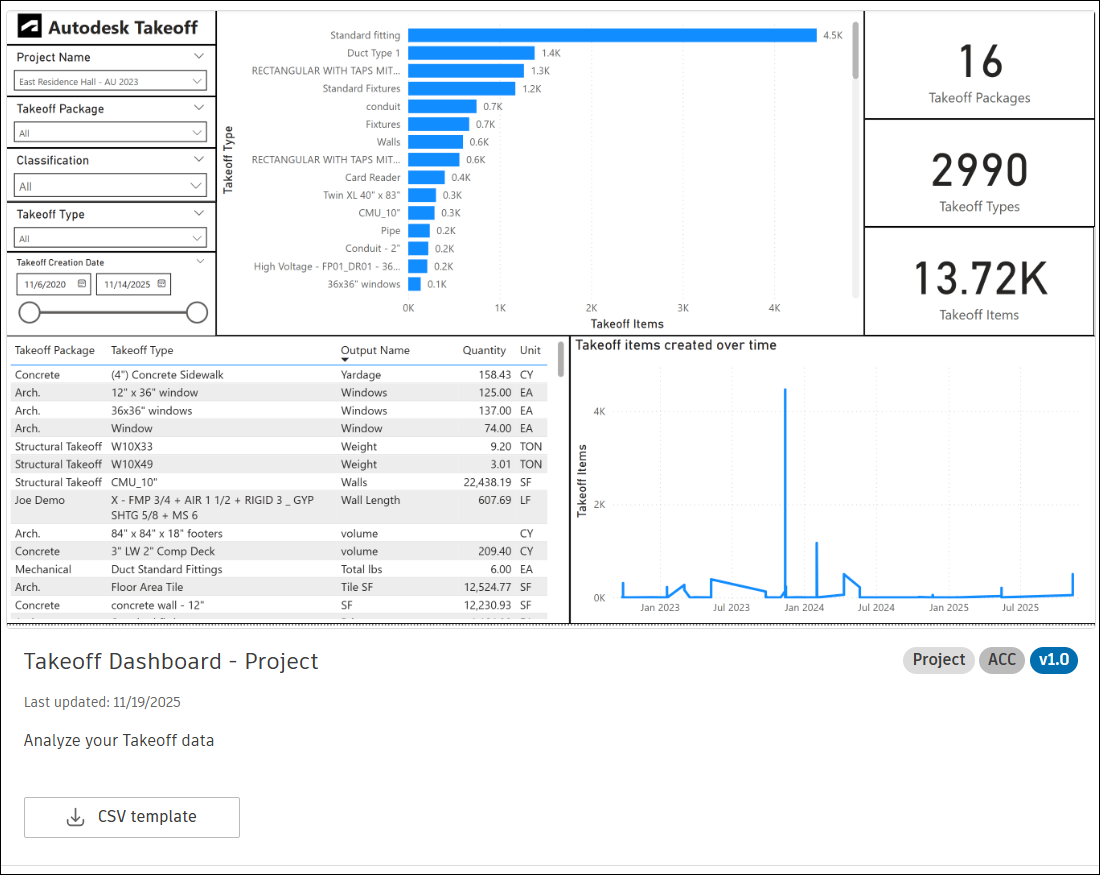
Task: Select the CMU_10" bar in chart
Action: coord(421,213)
